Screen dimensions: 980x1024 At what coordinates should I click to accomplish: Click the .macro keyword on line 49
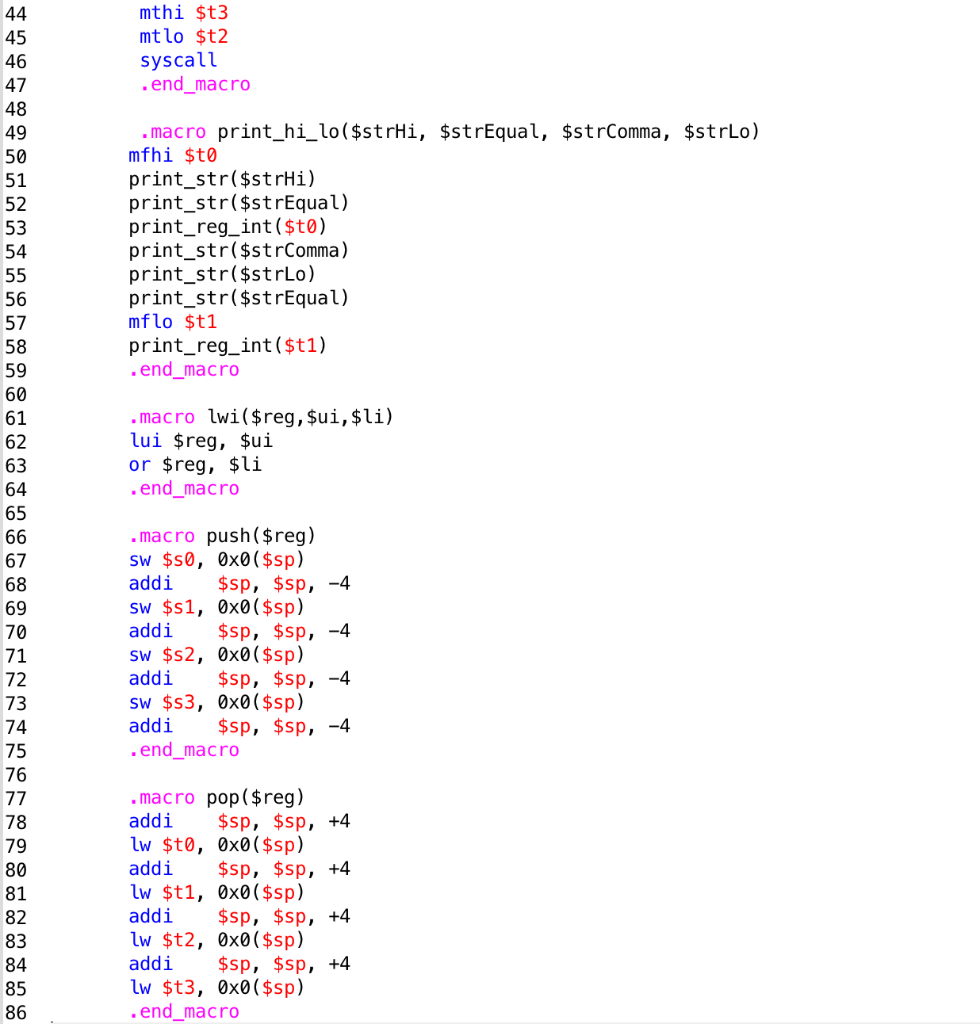click(x=174, y=131)
